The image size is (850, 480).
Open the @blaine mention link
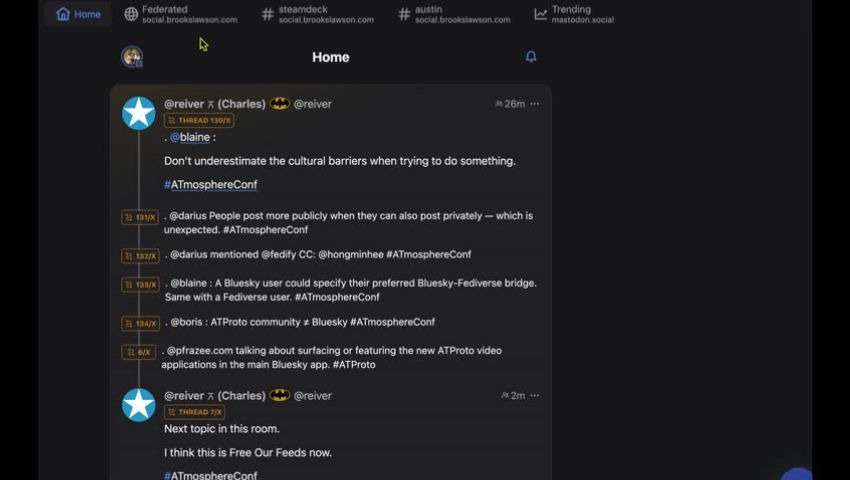[x=190, y=137]
